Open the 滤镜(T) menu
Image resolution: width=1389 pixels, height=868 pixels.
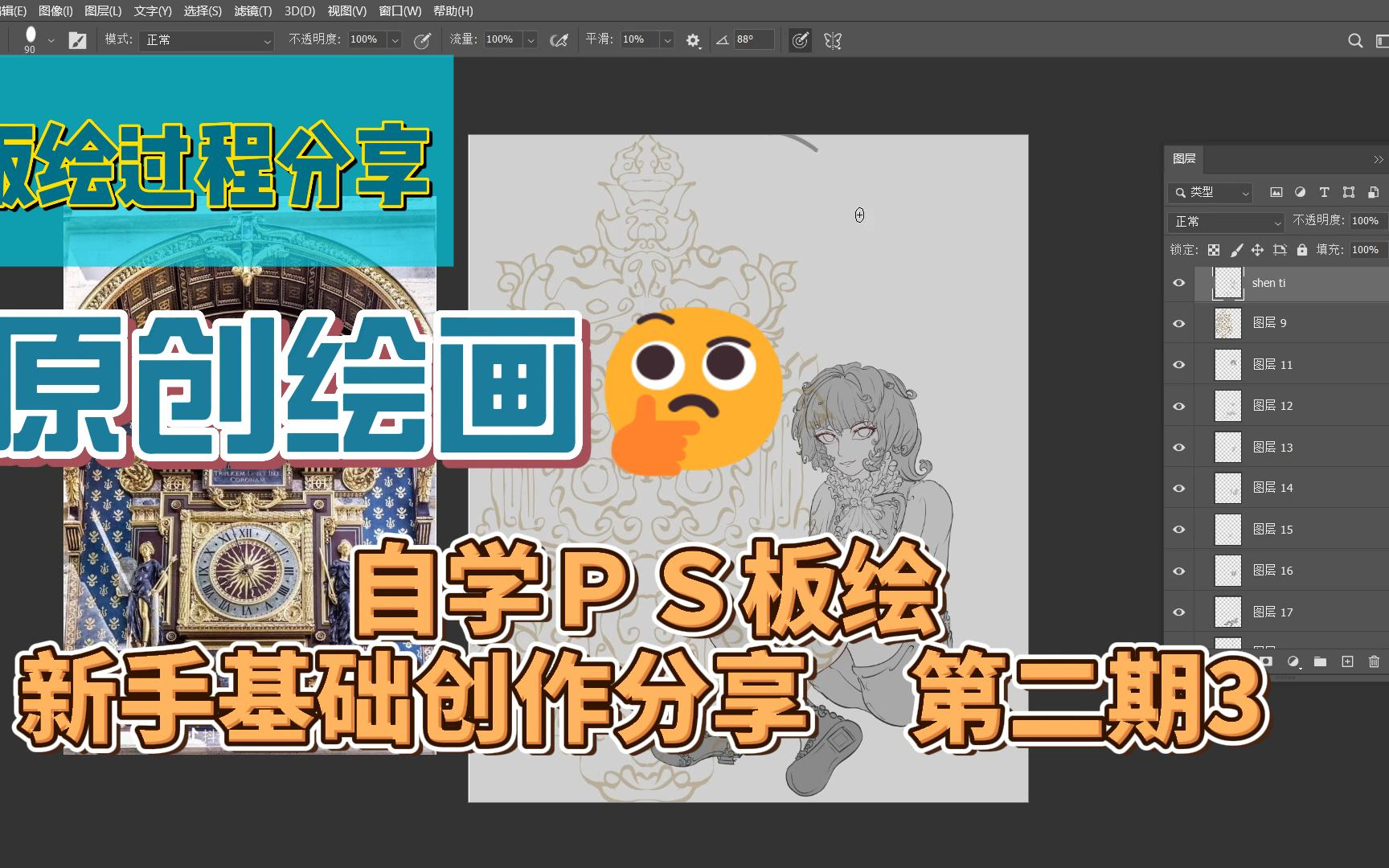(x=252, y=11)
